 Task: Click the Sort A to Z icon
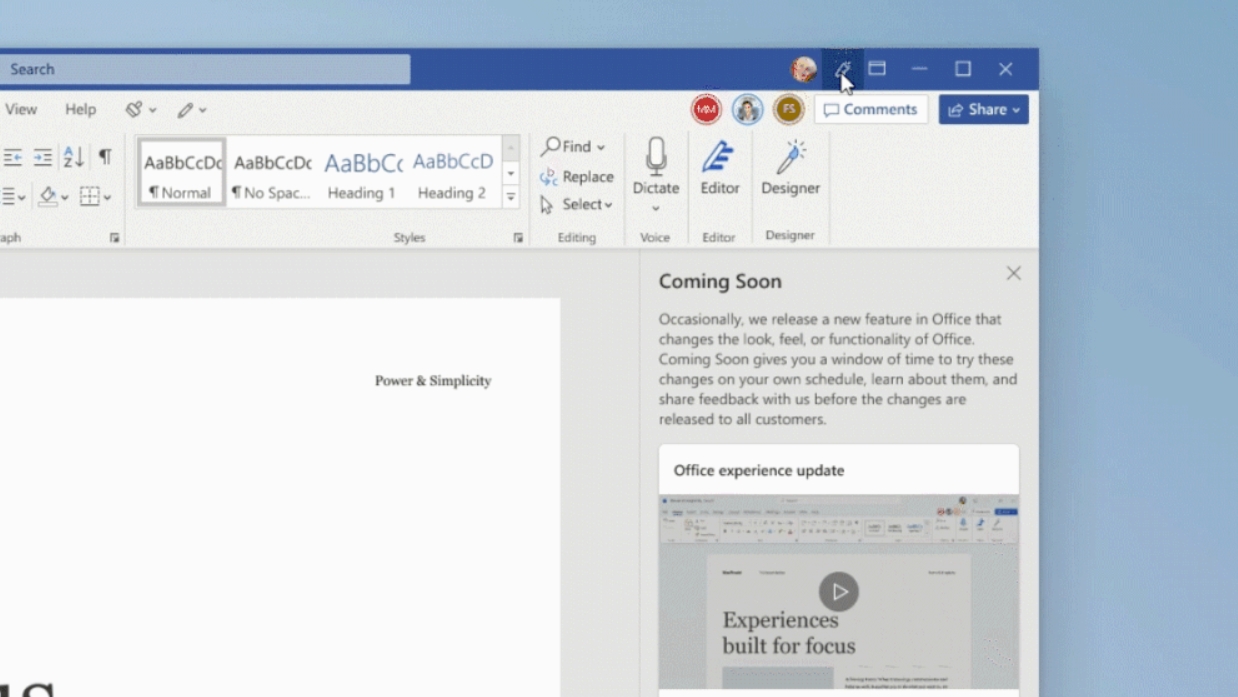click(x=74, y=157)
